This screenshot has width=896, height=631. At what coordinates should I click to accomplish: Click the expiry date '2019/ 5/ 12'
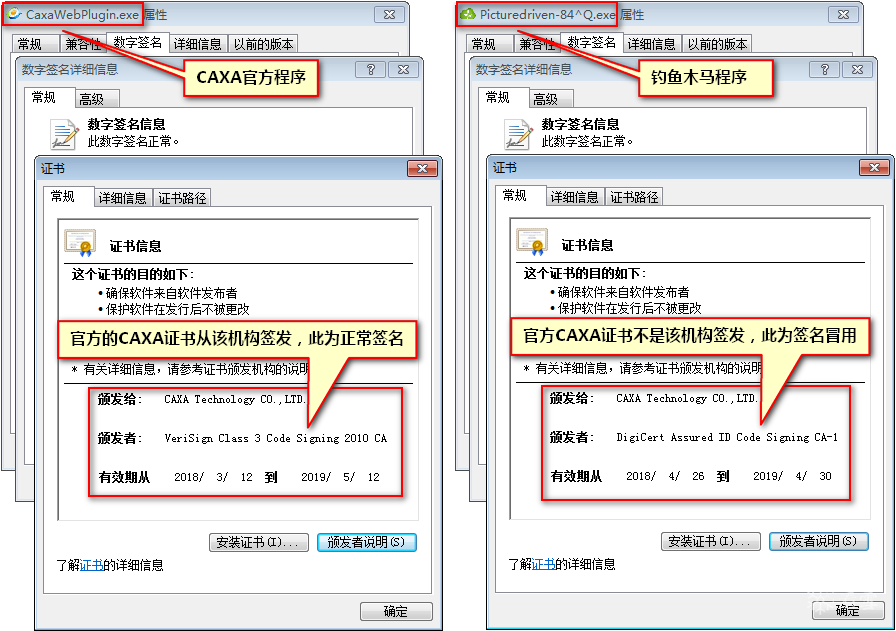click(x=341, y=477)
